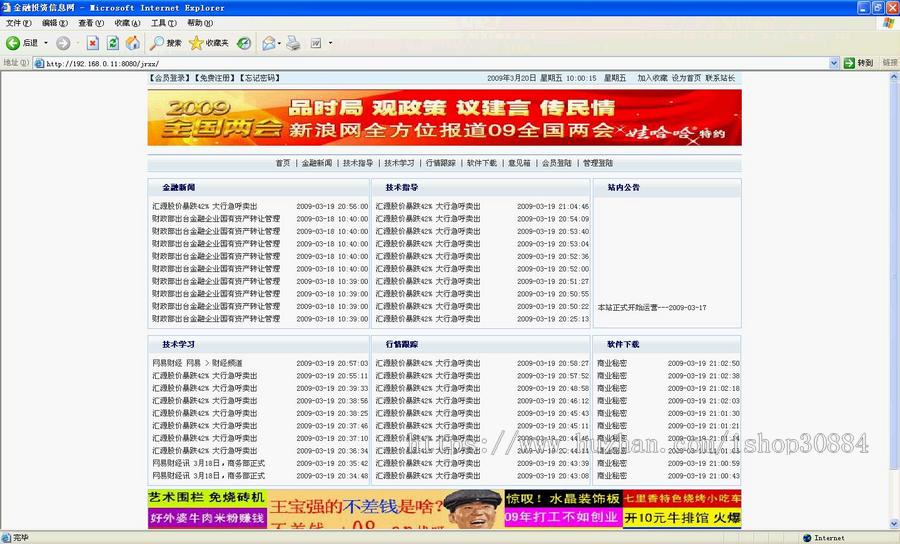Click the Mail envelope toolbar icon
This screenshot has height=544, width=900.
(x=269, y=43)
